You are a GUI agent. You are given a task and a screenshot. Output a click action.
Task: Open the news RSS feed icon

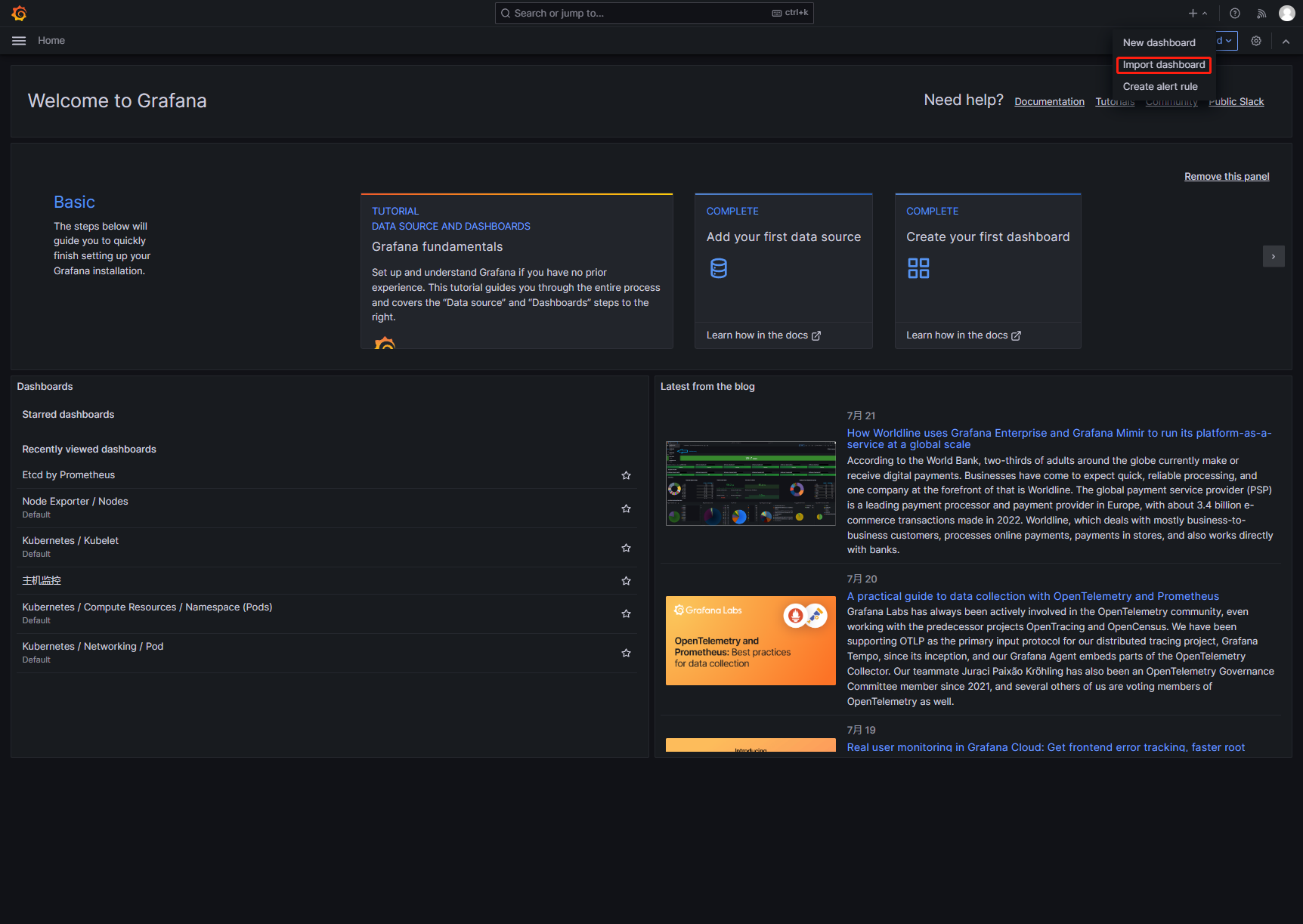pyautogui.click(x=1261, y=13)
